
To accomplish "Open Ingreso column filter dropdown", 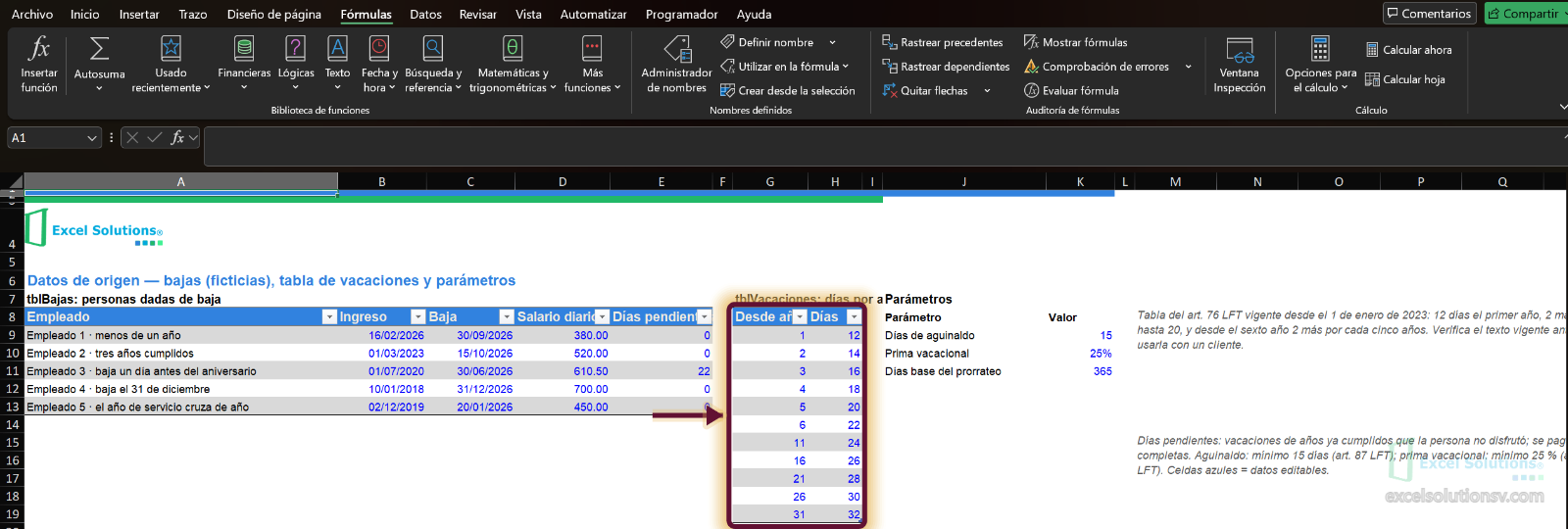I will [417, 316].
